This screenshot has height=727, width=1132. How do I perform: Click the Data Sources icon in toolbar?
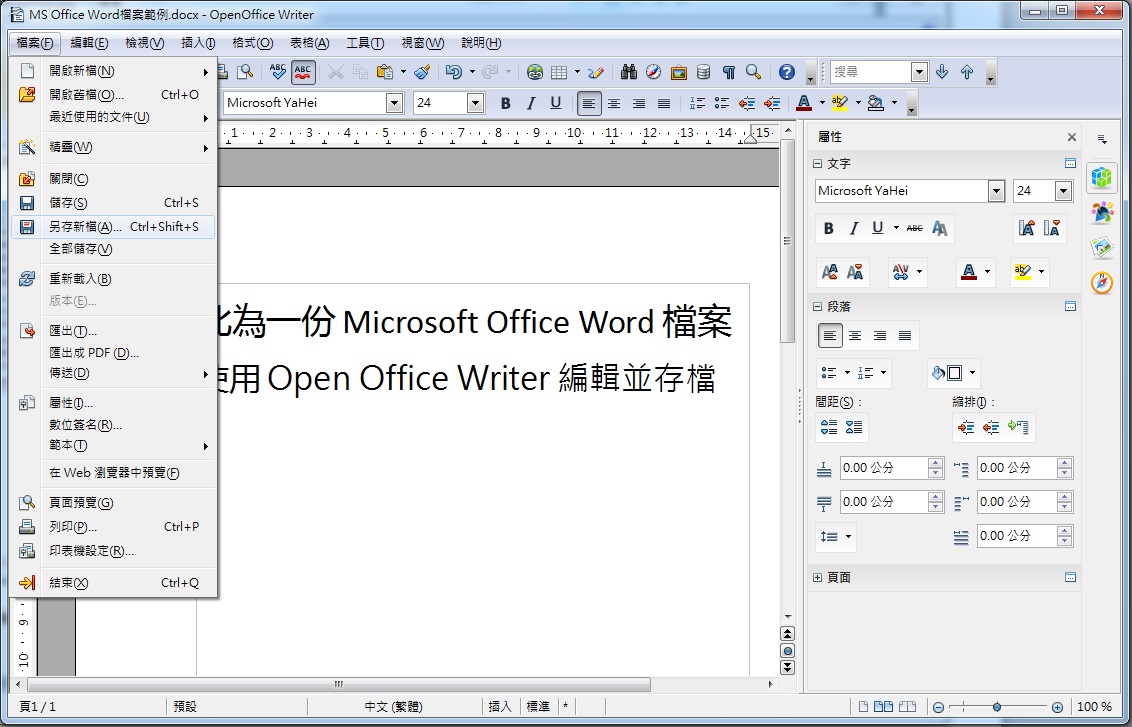[704, 72]
